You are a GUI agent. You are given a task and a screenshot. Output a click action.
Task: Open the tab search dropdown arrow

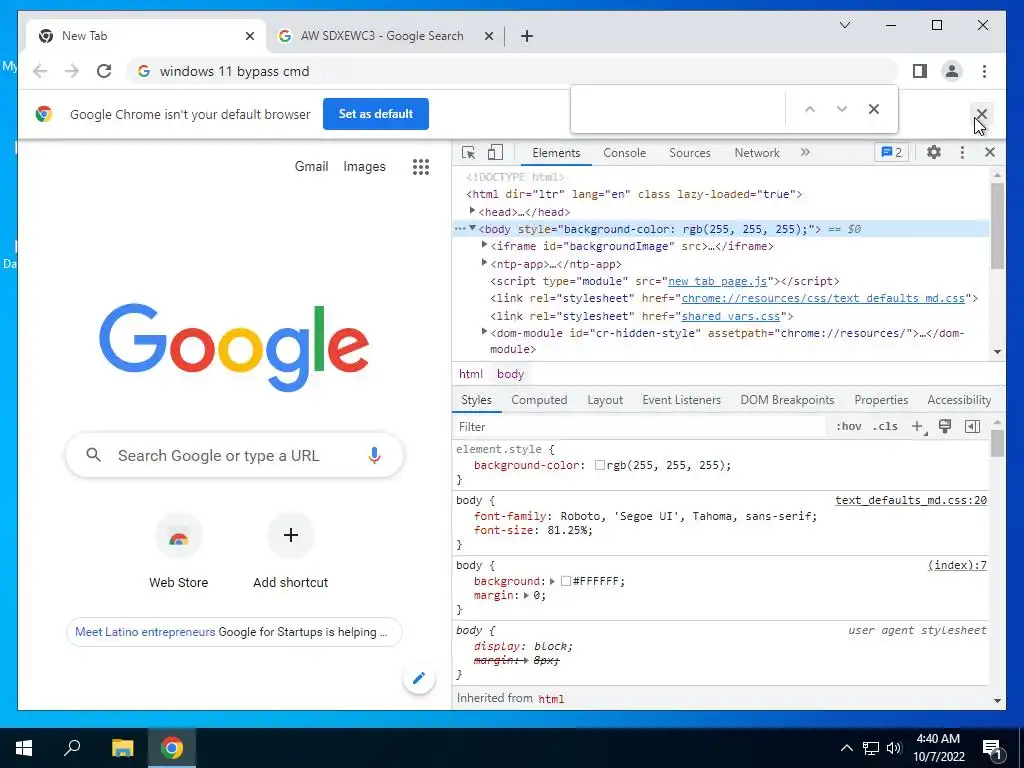844,25
